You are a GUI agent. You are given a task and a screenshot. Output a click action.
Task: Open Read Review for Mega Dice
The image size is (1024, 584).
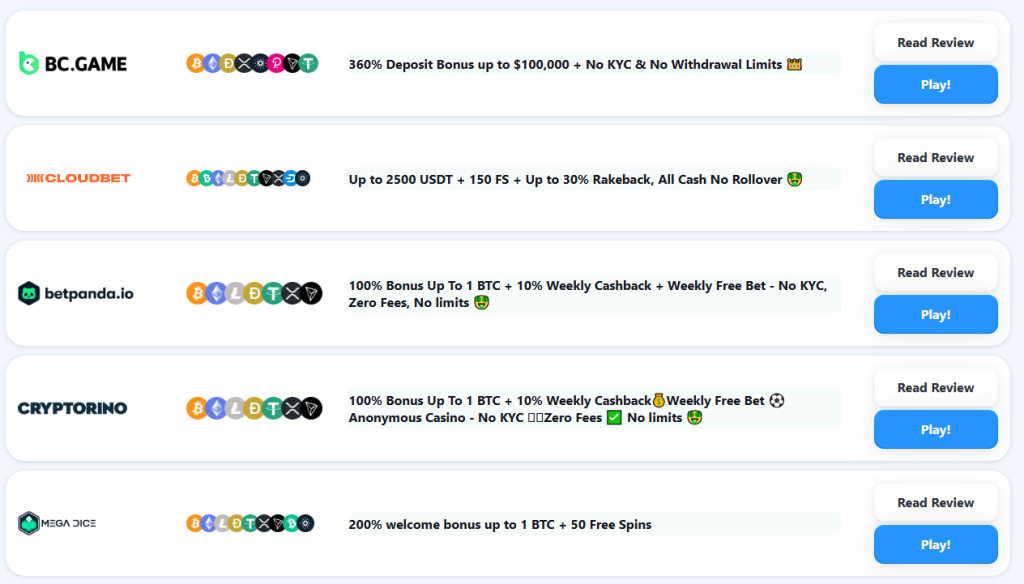click(935, 503)
